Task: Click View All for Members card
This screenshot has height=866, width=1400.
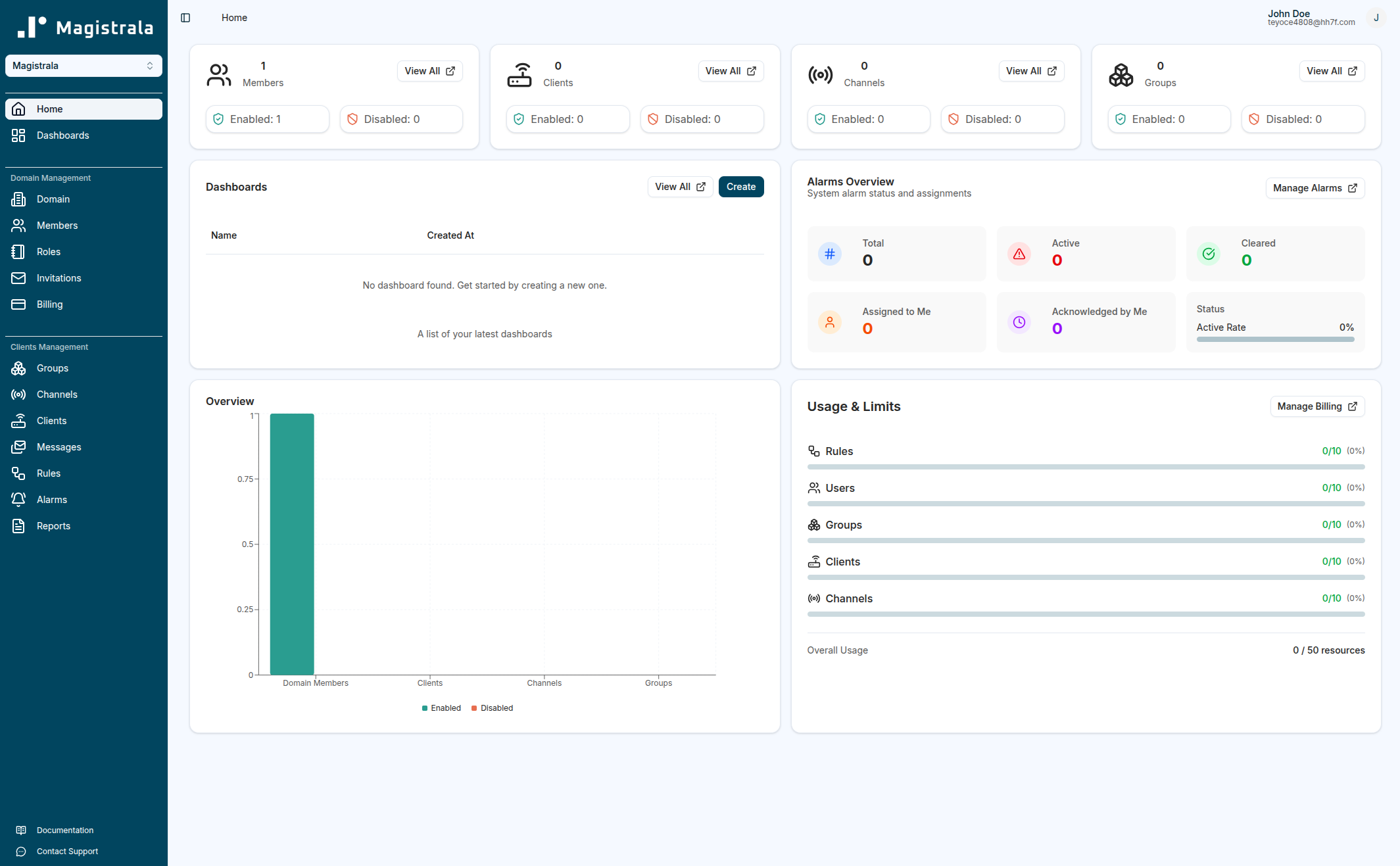Action: [429, 71]
